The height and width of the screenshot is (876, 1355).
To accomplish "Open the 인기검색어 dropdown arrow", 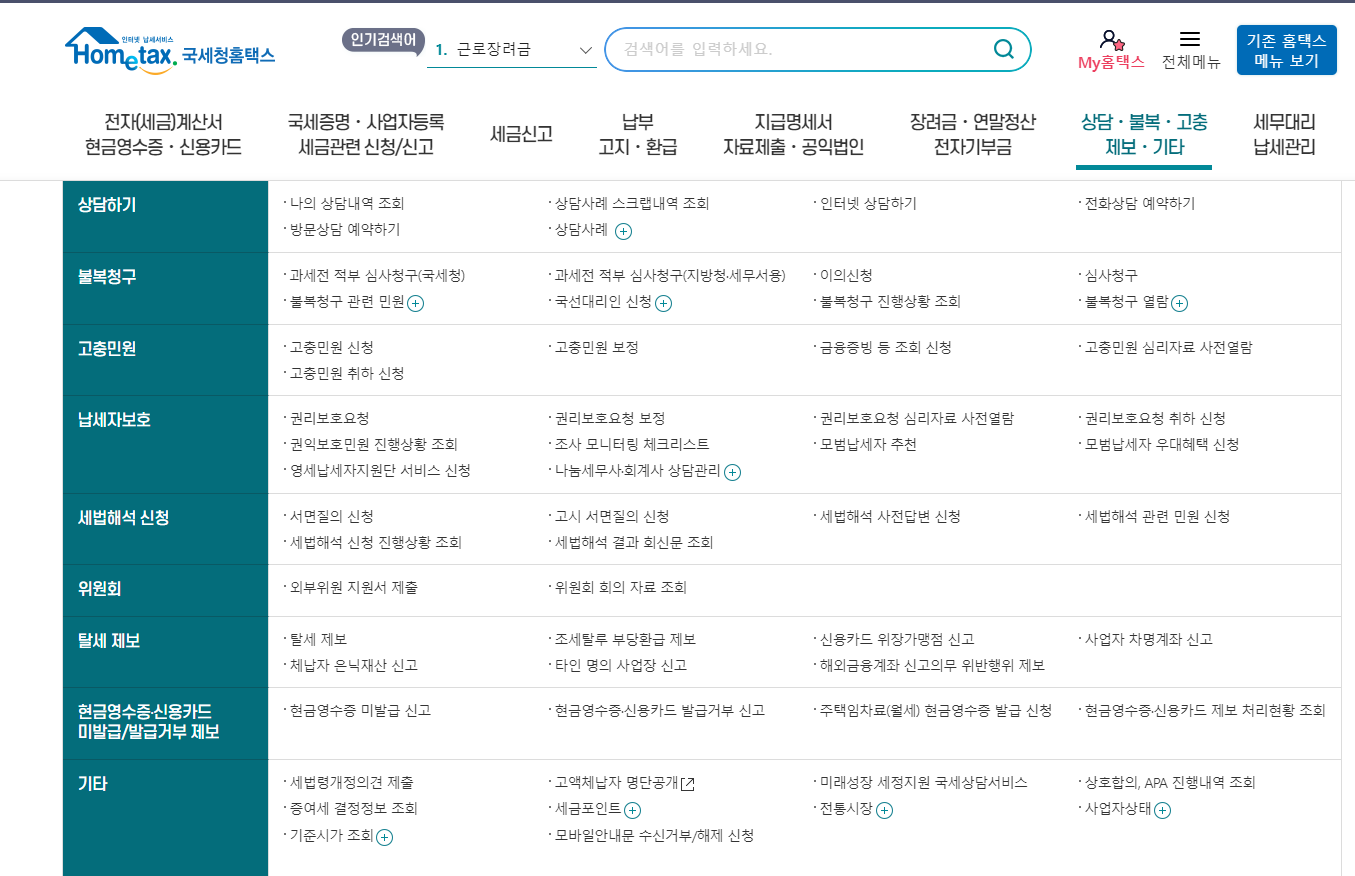I will (584, 48).
